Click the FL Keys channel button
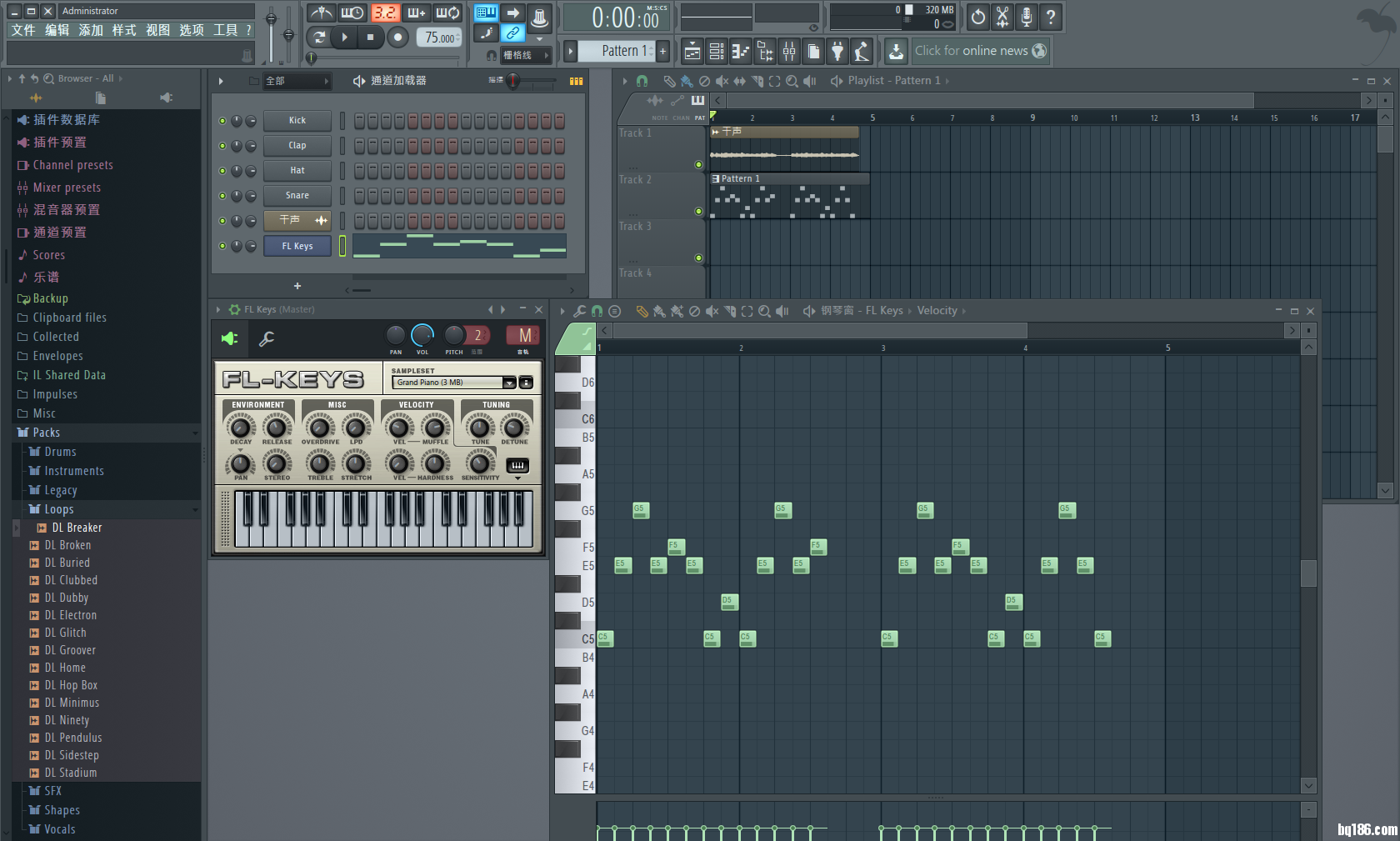 pyautogui.click(x=297, y=246)
